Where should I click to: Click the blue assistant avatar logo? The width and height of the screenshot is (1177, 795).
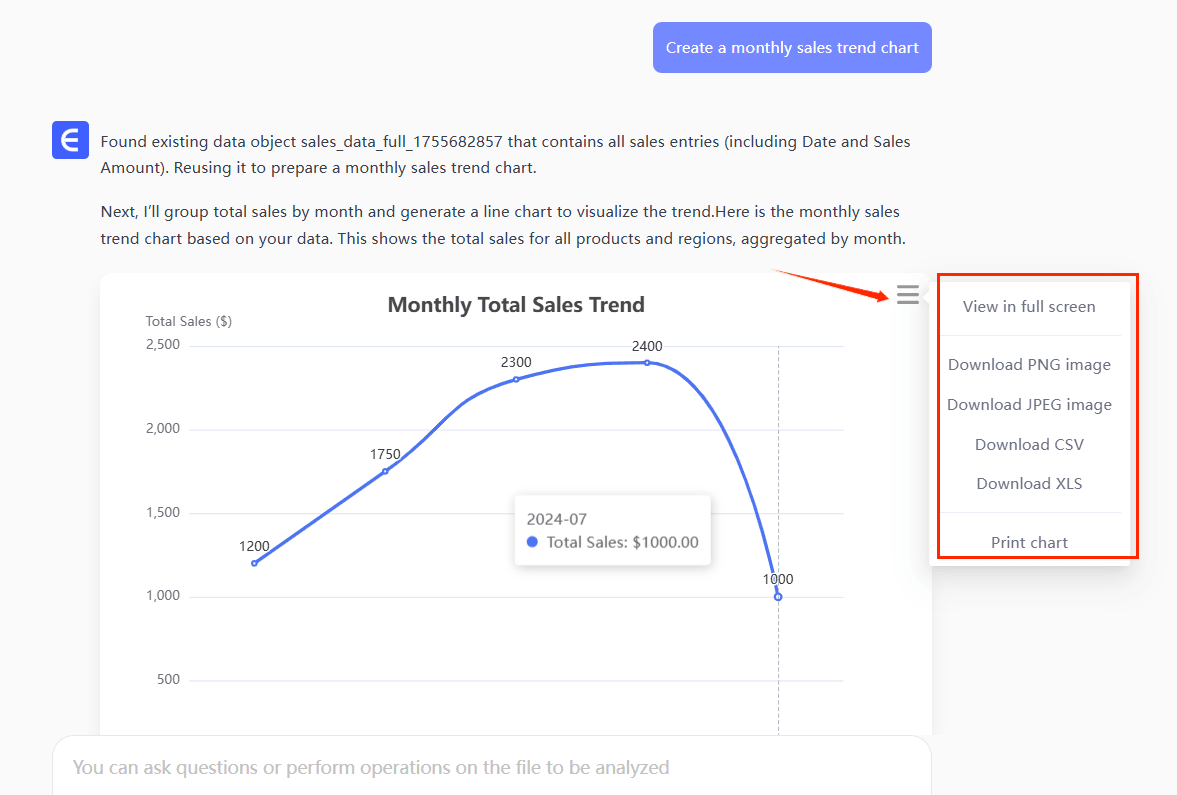(70, 140)
